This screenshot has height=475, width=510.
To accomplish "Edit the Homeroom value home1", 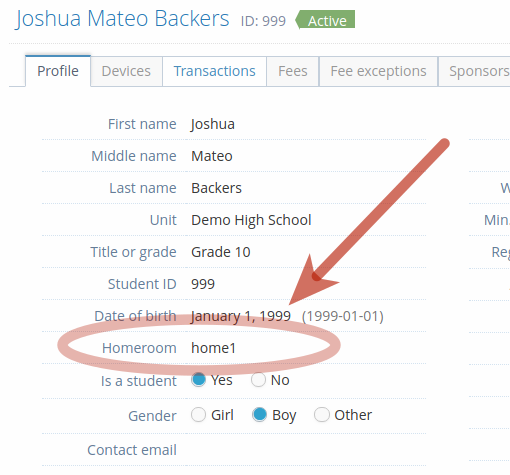I will 213,348.
